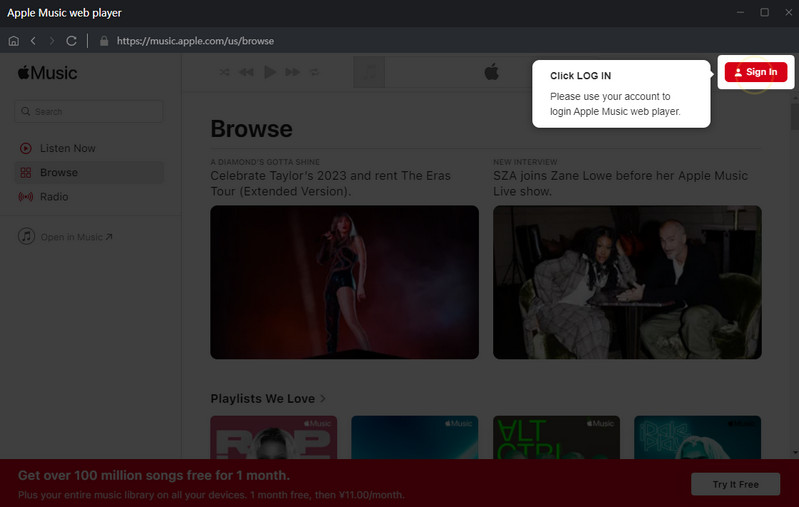The width and height of the screenshot is (799, 507).
Task: Toggle shuffle in the player bar
Action: click(224, 72)
